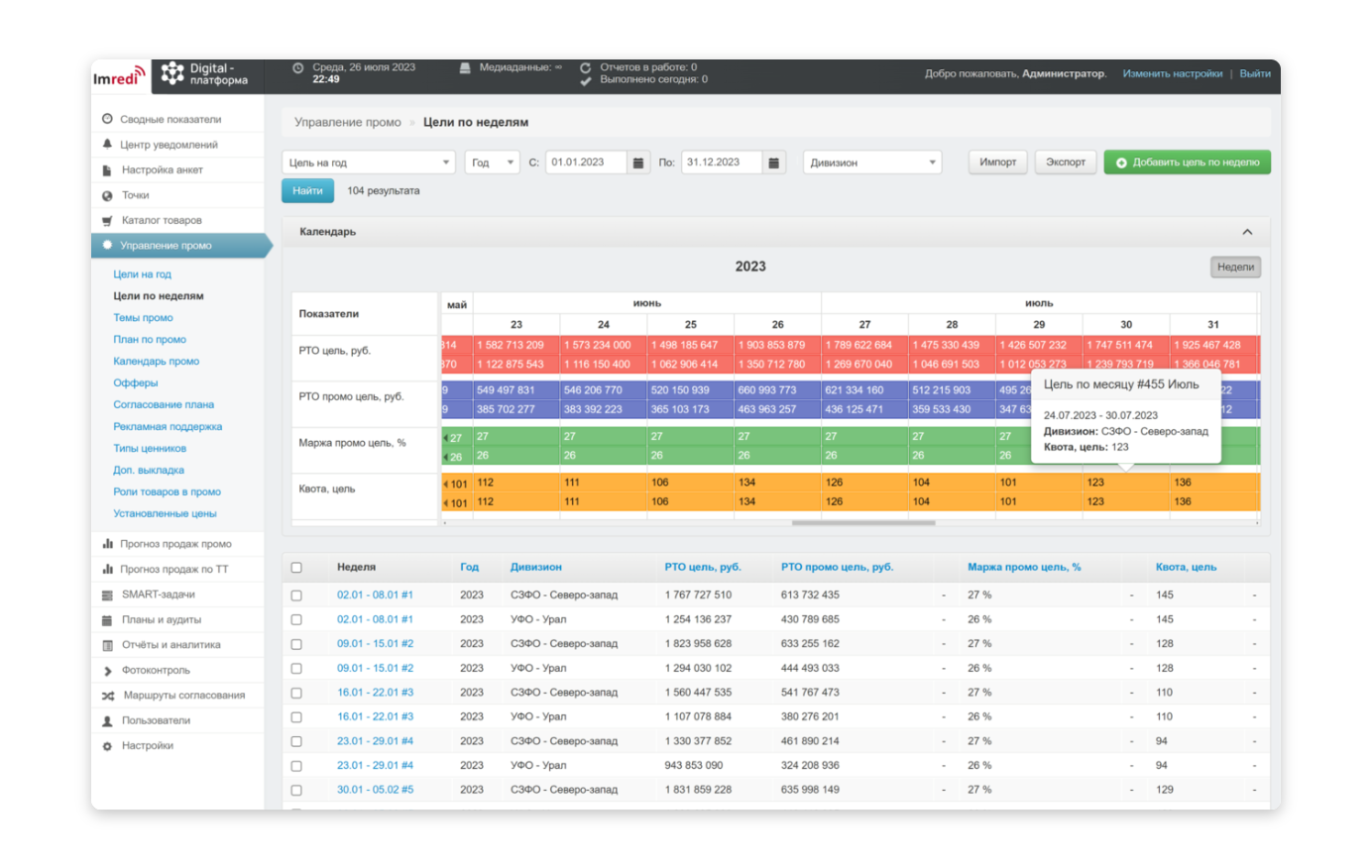Open Темы промо submenu item
Image resolution: width=1372 pixels, height=868 pixels.
(143, 318)
